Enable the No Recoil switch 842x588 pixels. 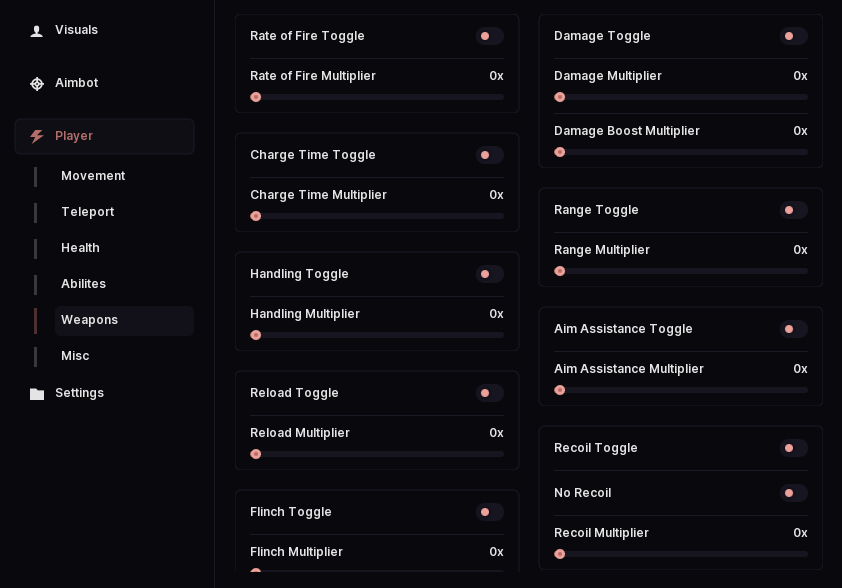794,493
